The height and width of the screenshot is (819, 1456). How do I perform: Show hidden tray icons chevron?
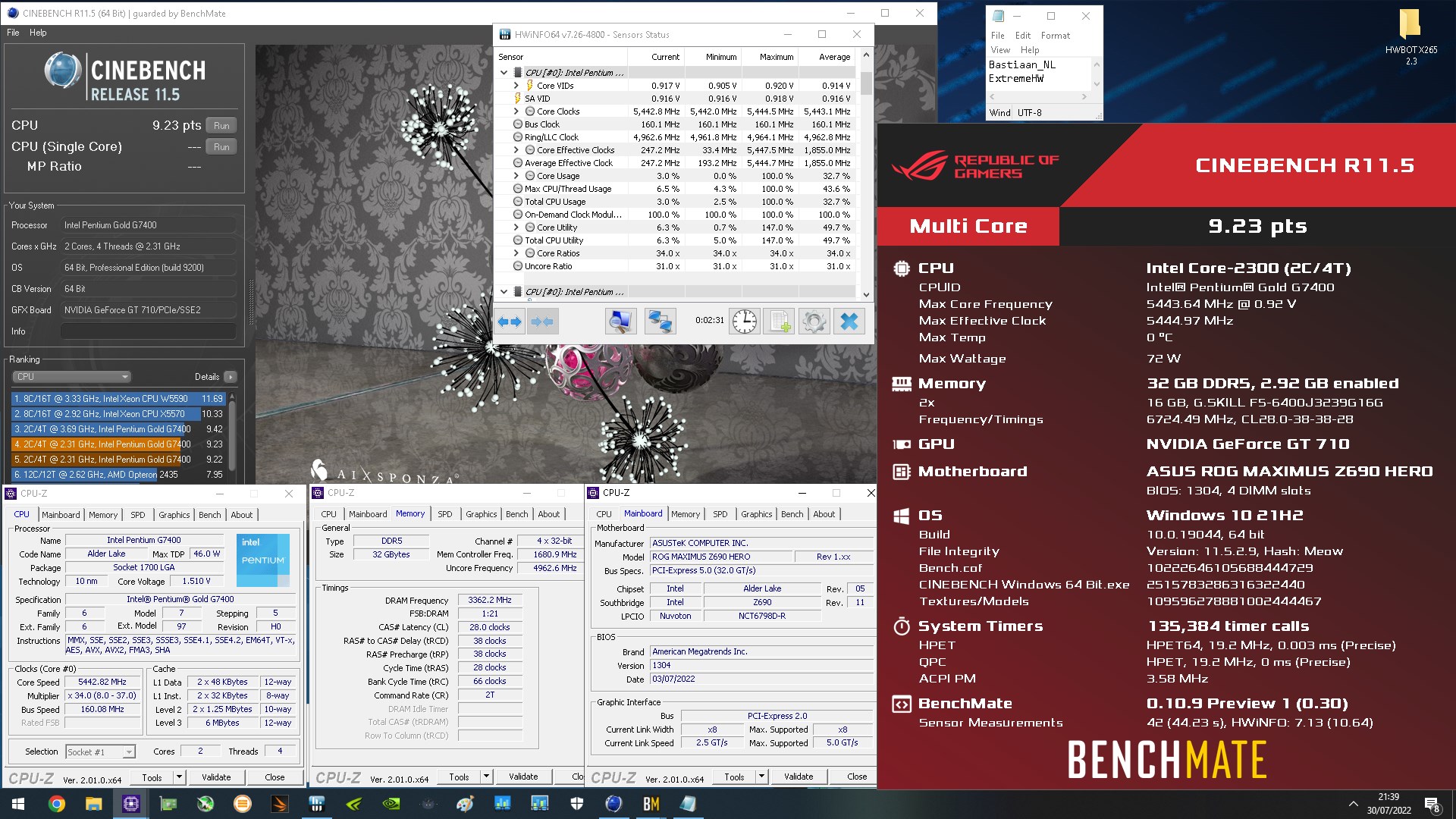1353,804
